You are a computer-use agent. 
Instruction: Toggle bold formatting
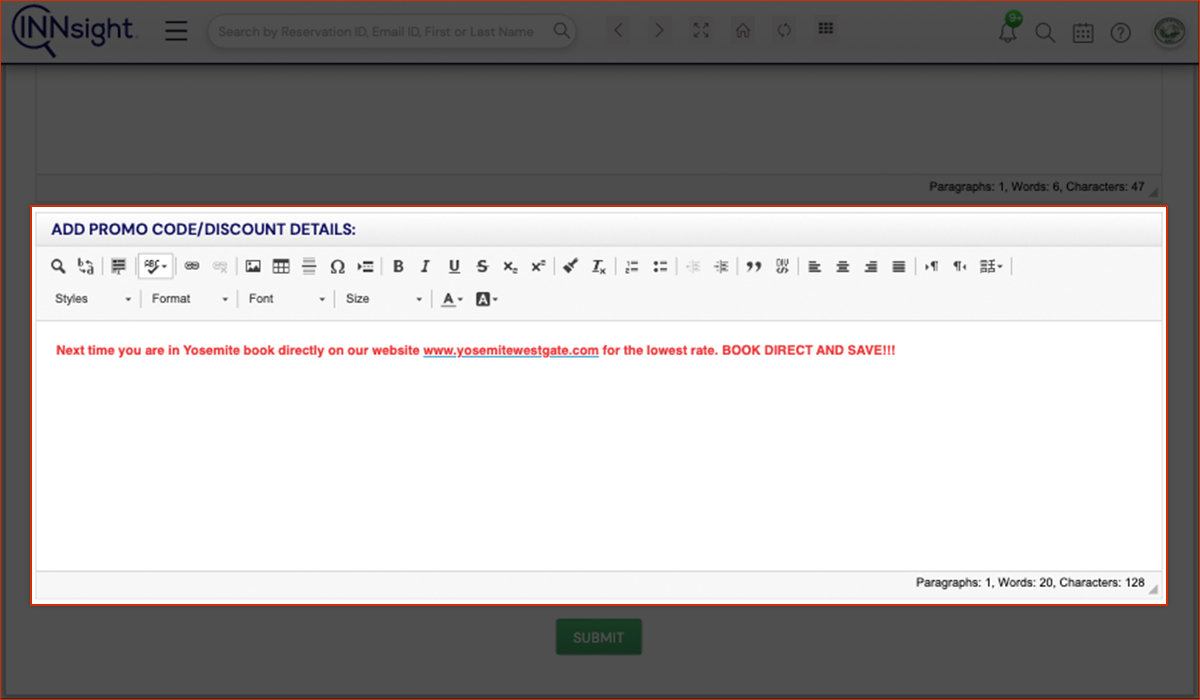click(x=398, y=266)
